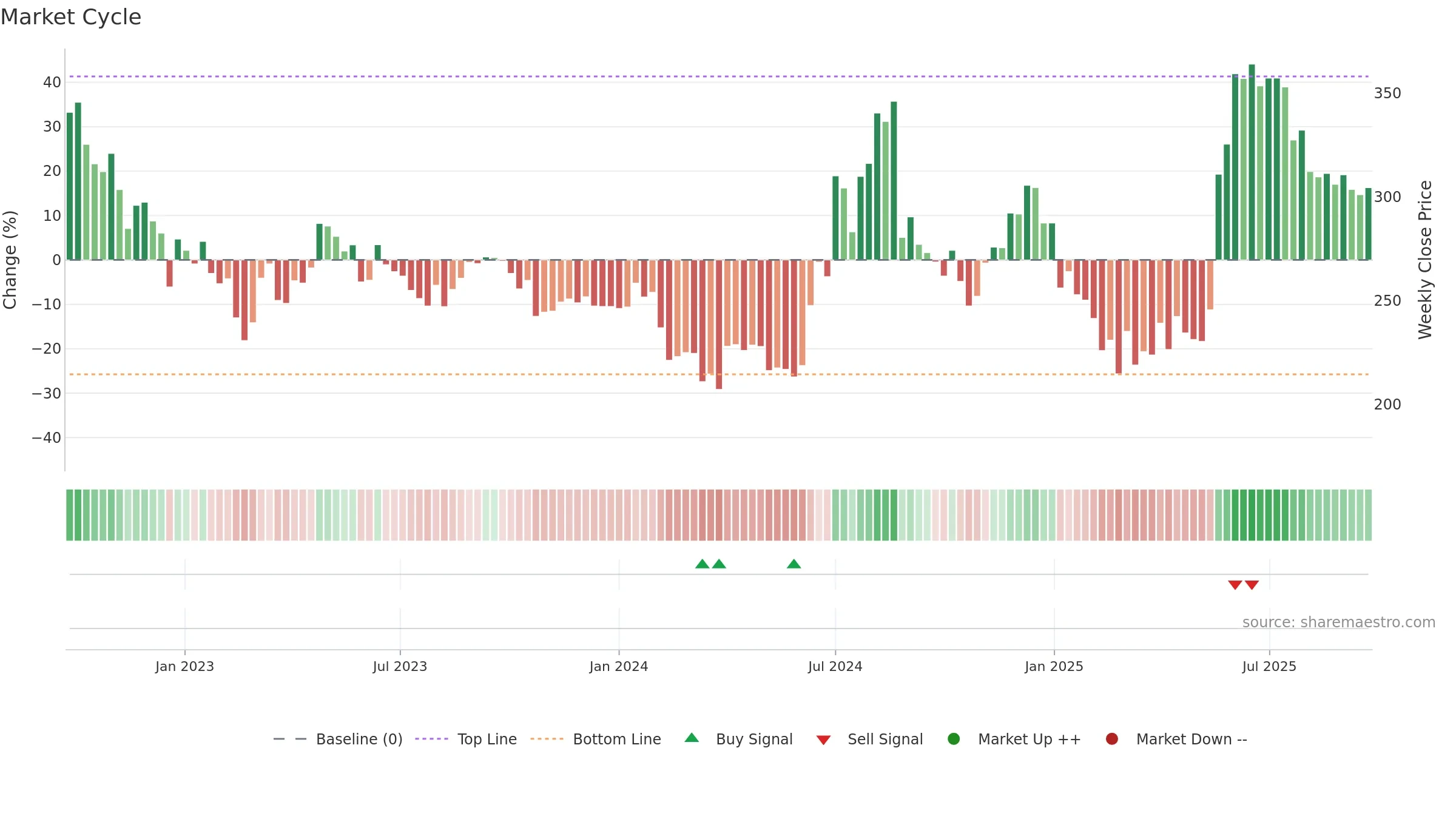Toggle the Baseline (0) legend entry
This screenshot has height=819, width=1456.
pyautogui.click(x=338, y=739)
